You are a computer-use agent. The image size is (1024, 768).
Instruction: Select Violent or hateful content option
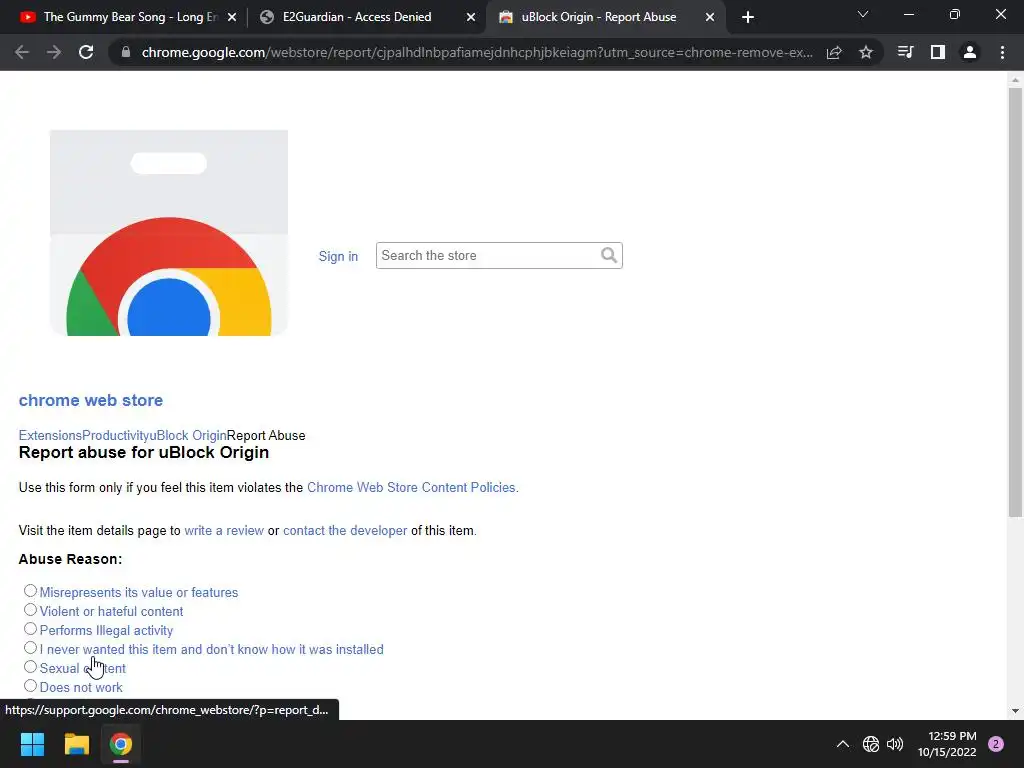coord(30,610)
